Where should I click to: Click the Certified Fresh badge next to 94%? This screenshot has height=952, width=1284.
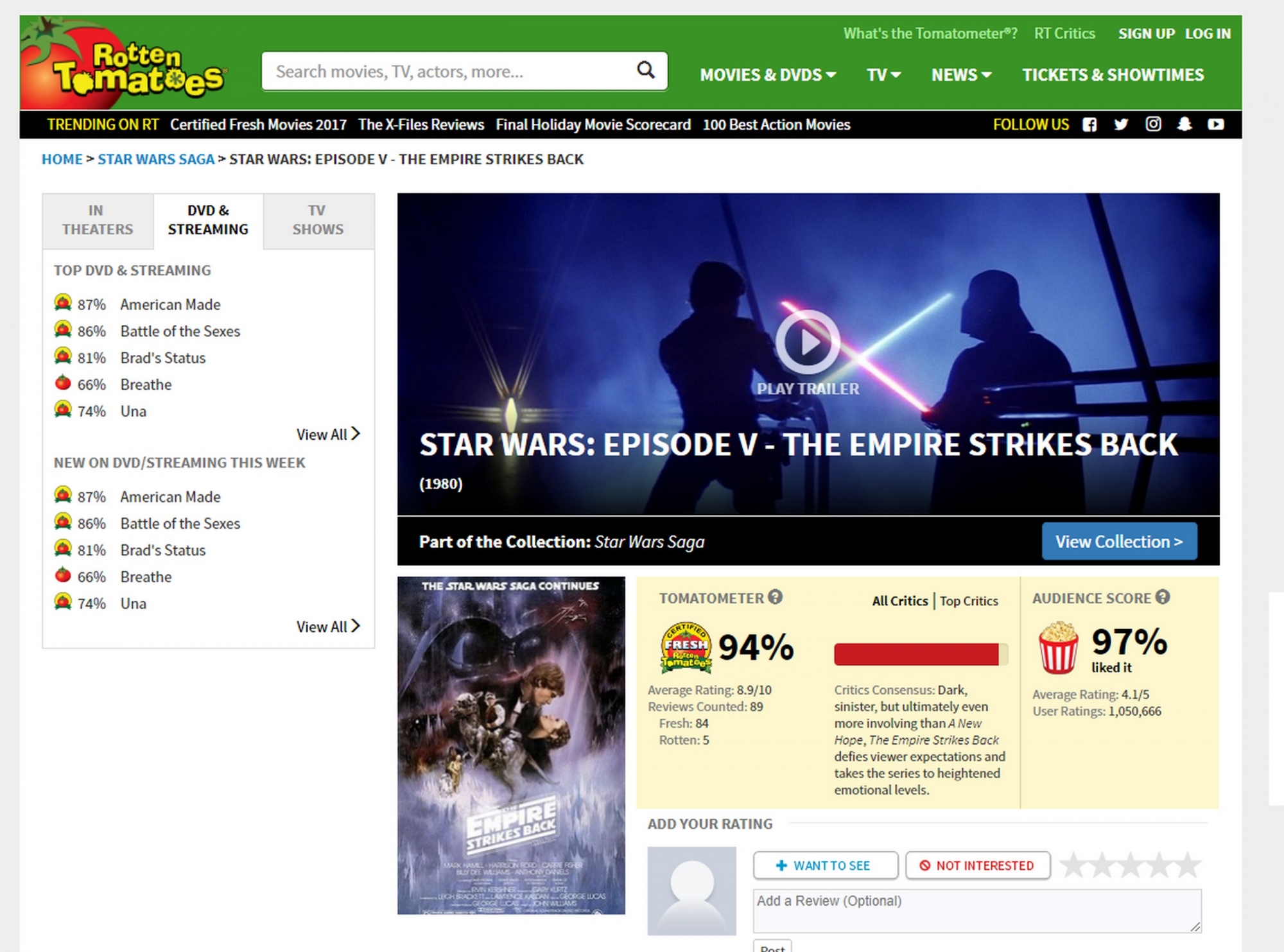[x=686, y=646]
